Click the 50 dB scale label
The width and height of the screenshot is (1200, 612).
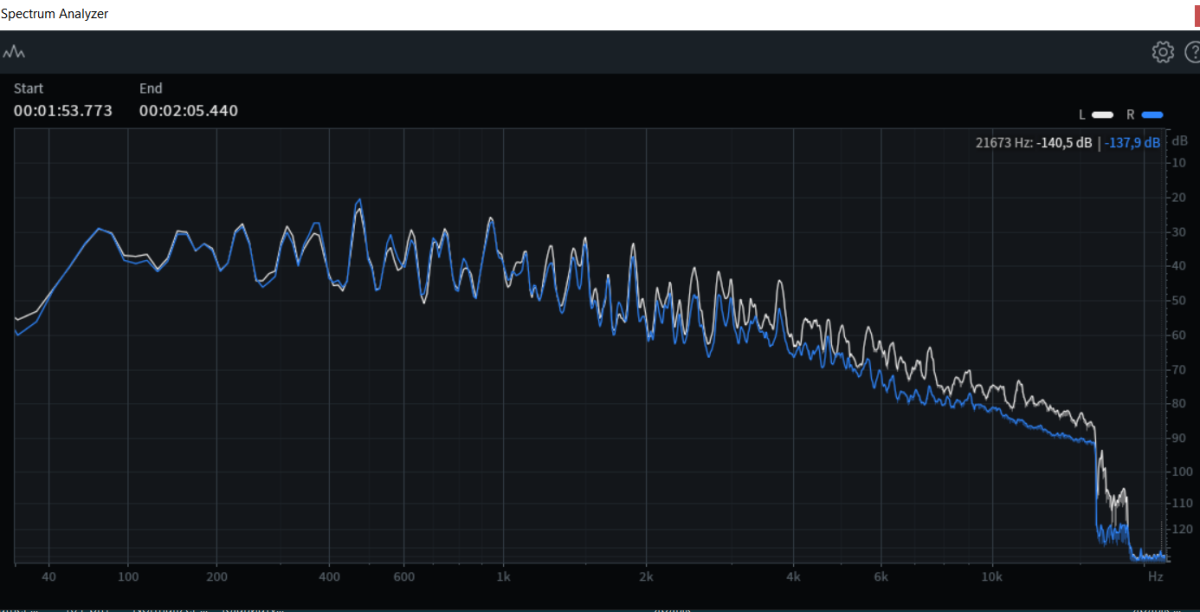coord(1179,301)
